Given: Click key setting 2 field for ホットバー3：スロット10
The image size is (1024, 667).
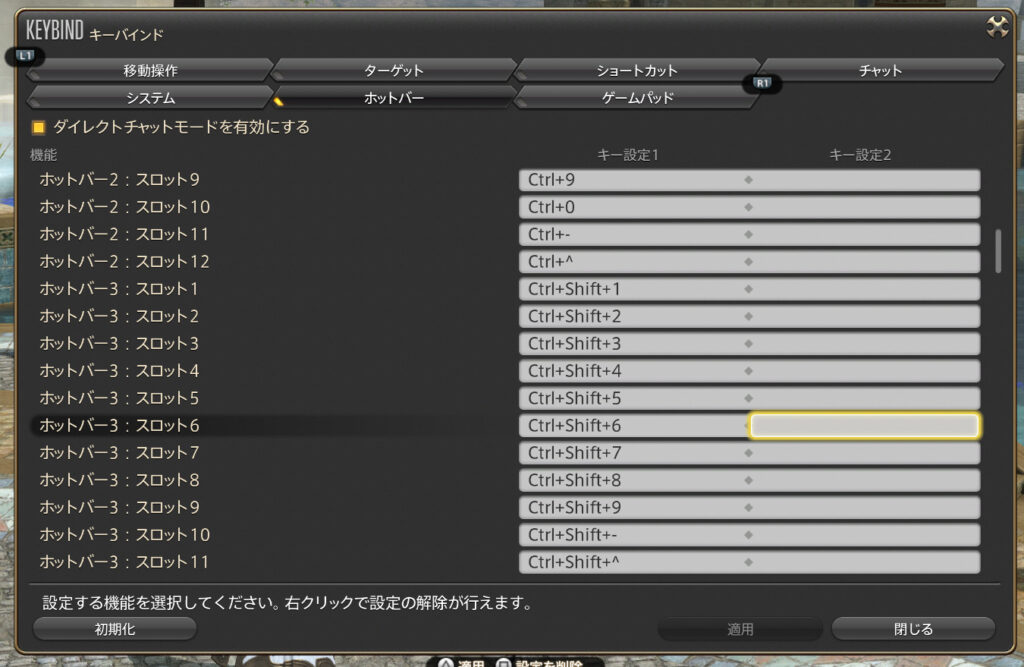Looking at the screenshot, I should coord(865,535).
